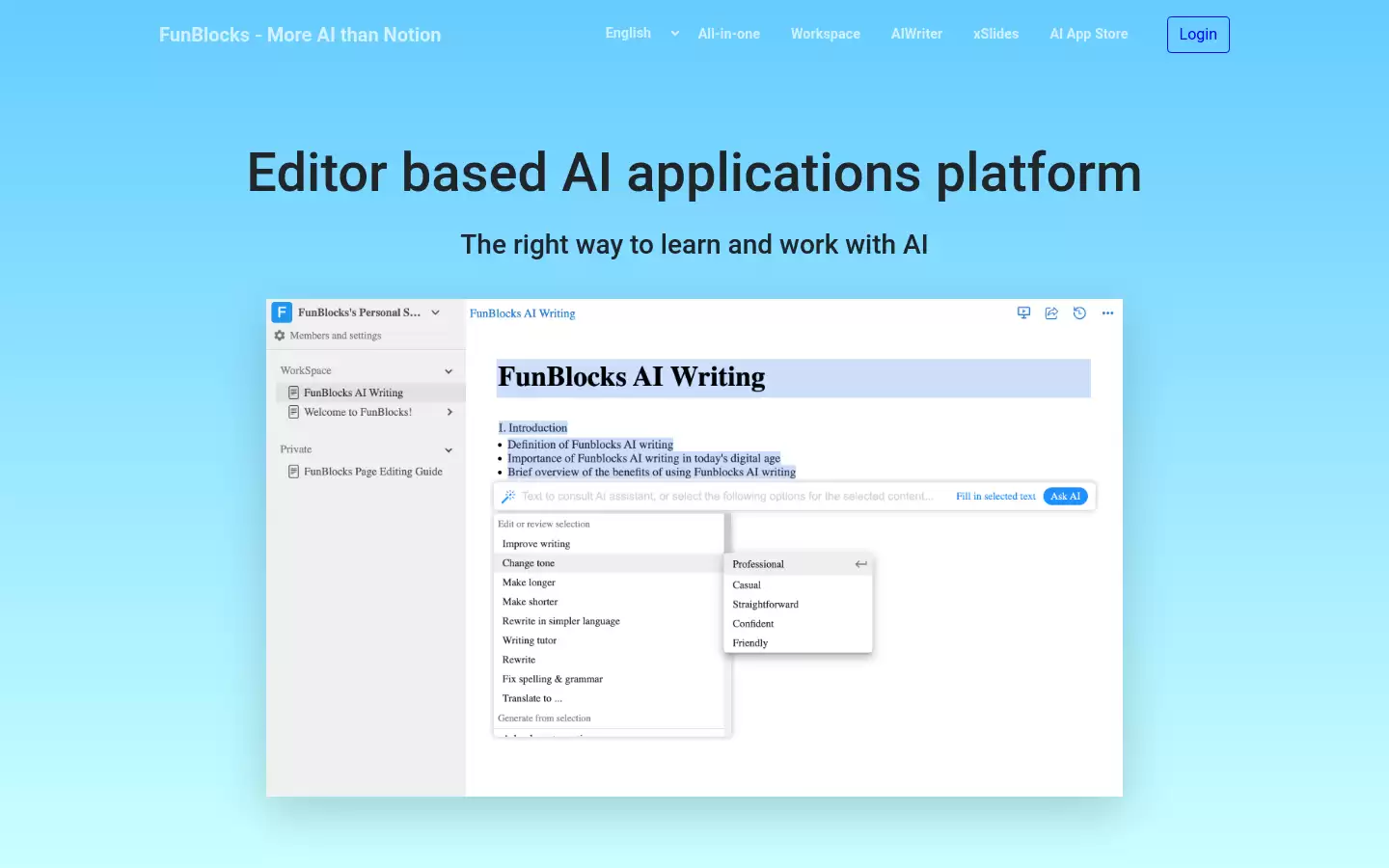Click the WorkSpace section label
The width and height of the screenshot is (1389, 868).
[x=306, y=371]
